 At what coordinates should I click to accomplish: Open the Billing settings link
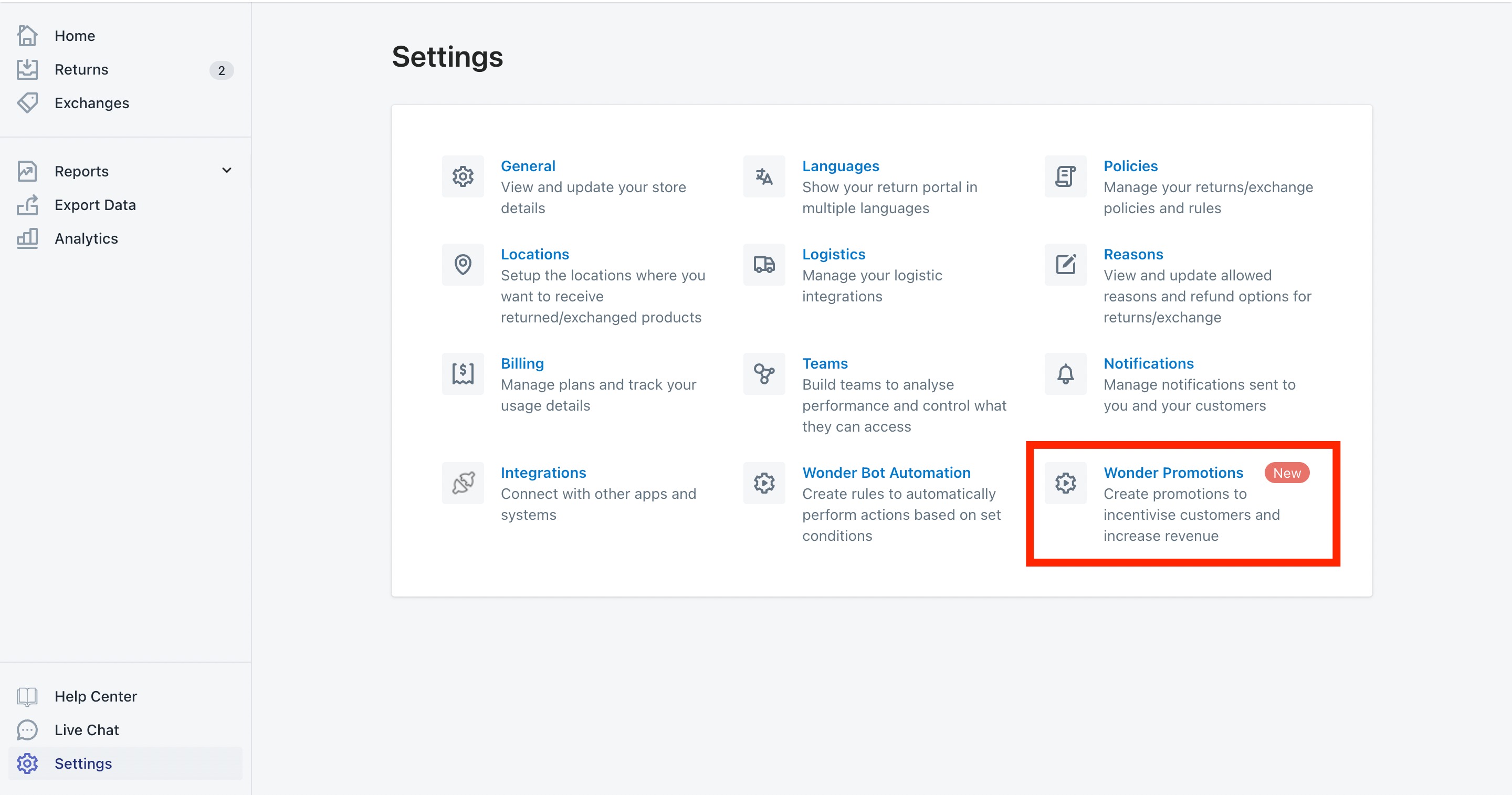pyautogui.click(x=522, y=363)
